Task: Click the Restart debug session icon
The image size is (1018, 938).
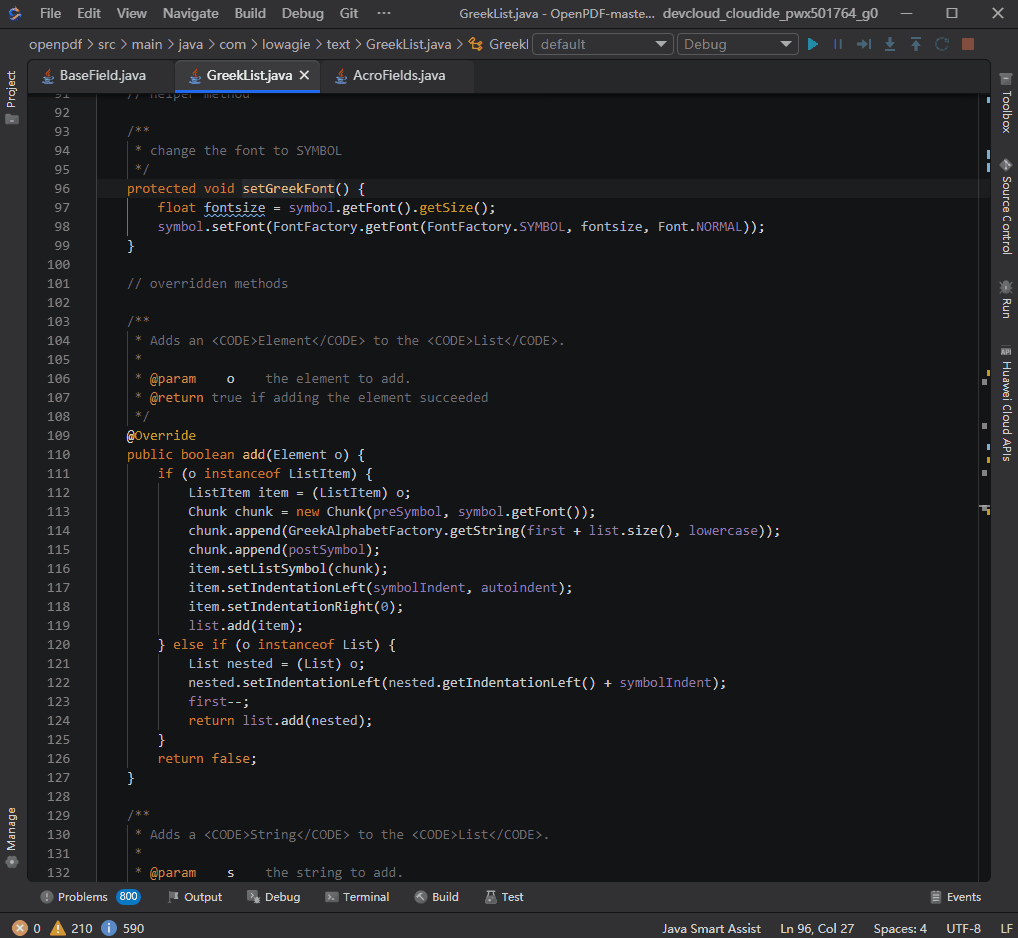Action: click(942, 44)
